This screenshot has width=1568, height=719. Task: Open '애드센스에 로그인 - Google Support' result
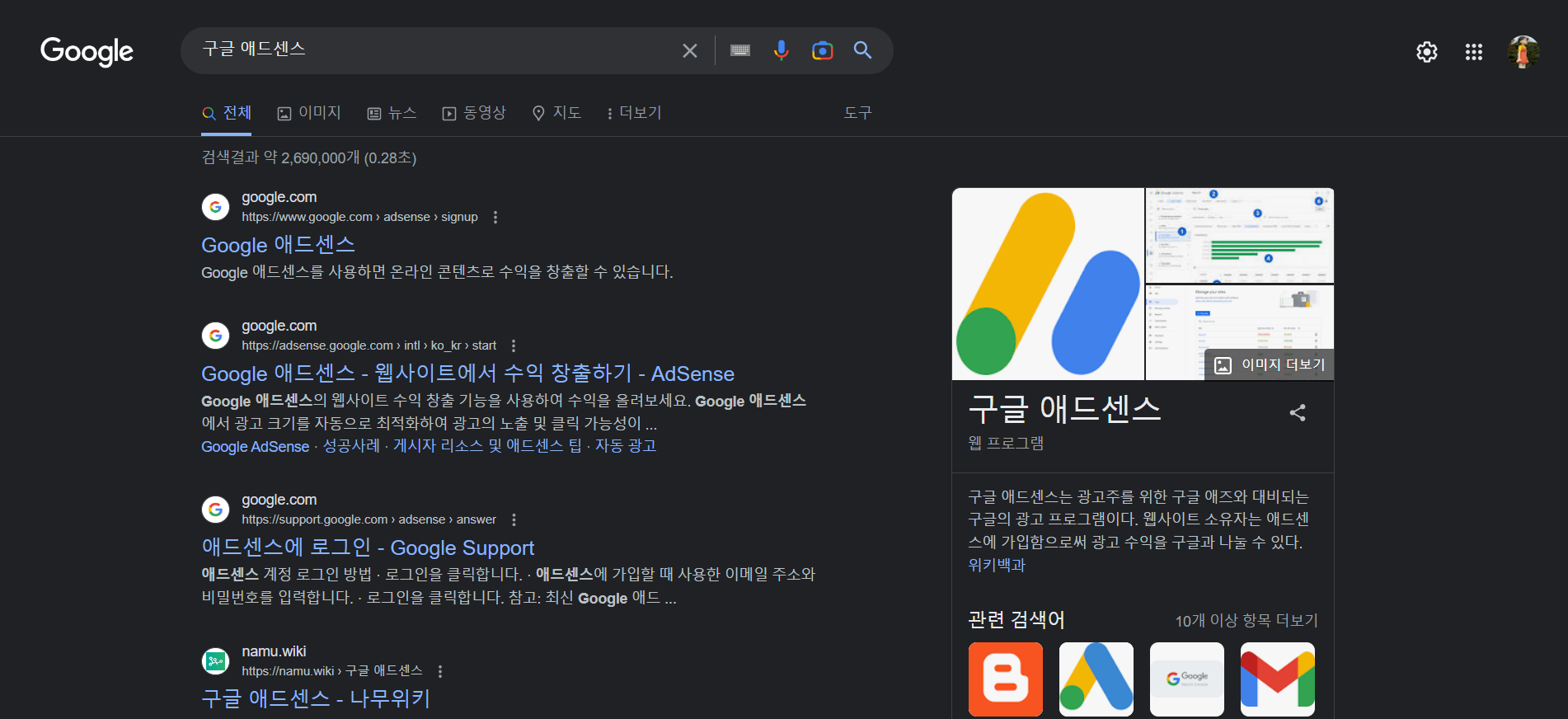pyautogui.click(x=368, y=547)
